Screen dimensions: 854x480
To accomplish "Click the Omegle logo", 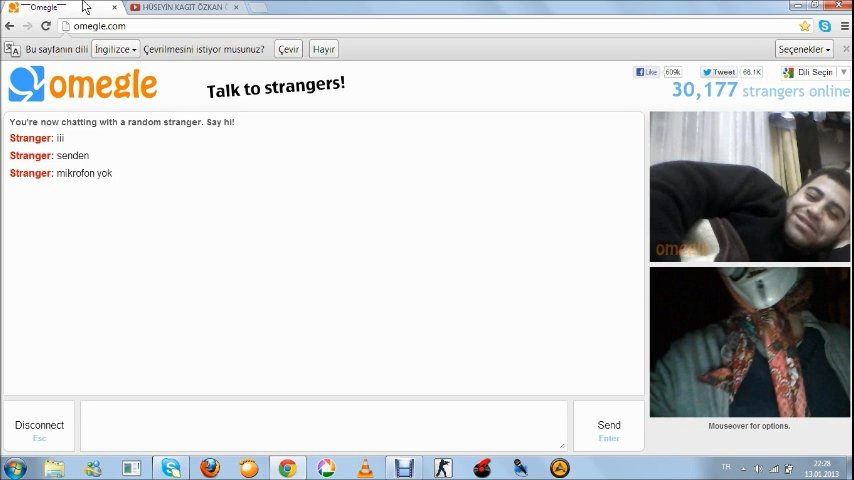I will [x=83, y=84].
